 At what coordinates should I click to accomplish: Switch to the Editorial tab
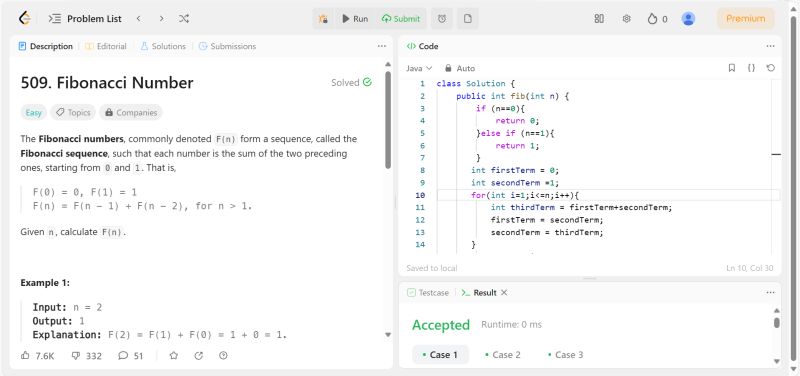[x=106, y=46]
